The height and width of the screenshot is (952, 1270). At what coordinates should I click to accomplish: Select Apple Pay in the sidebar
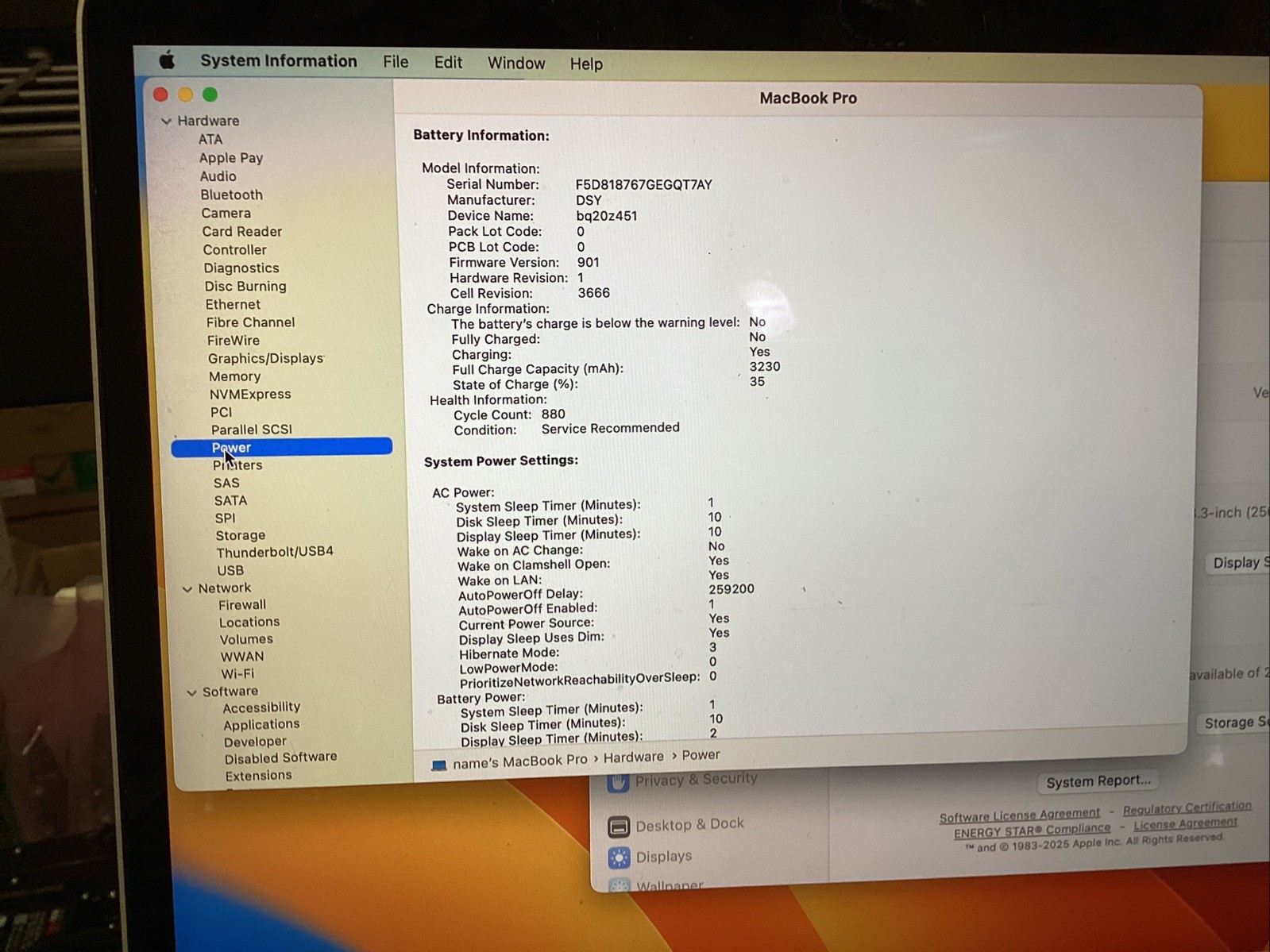tap(230, 158)
